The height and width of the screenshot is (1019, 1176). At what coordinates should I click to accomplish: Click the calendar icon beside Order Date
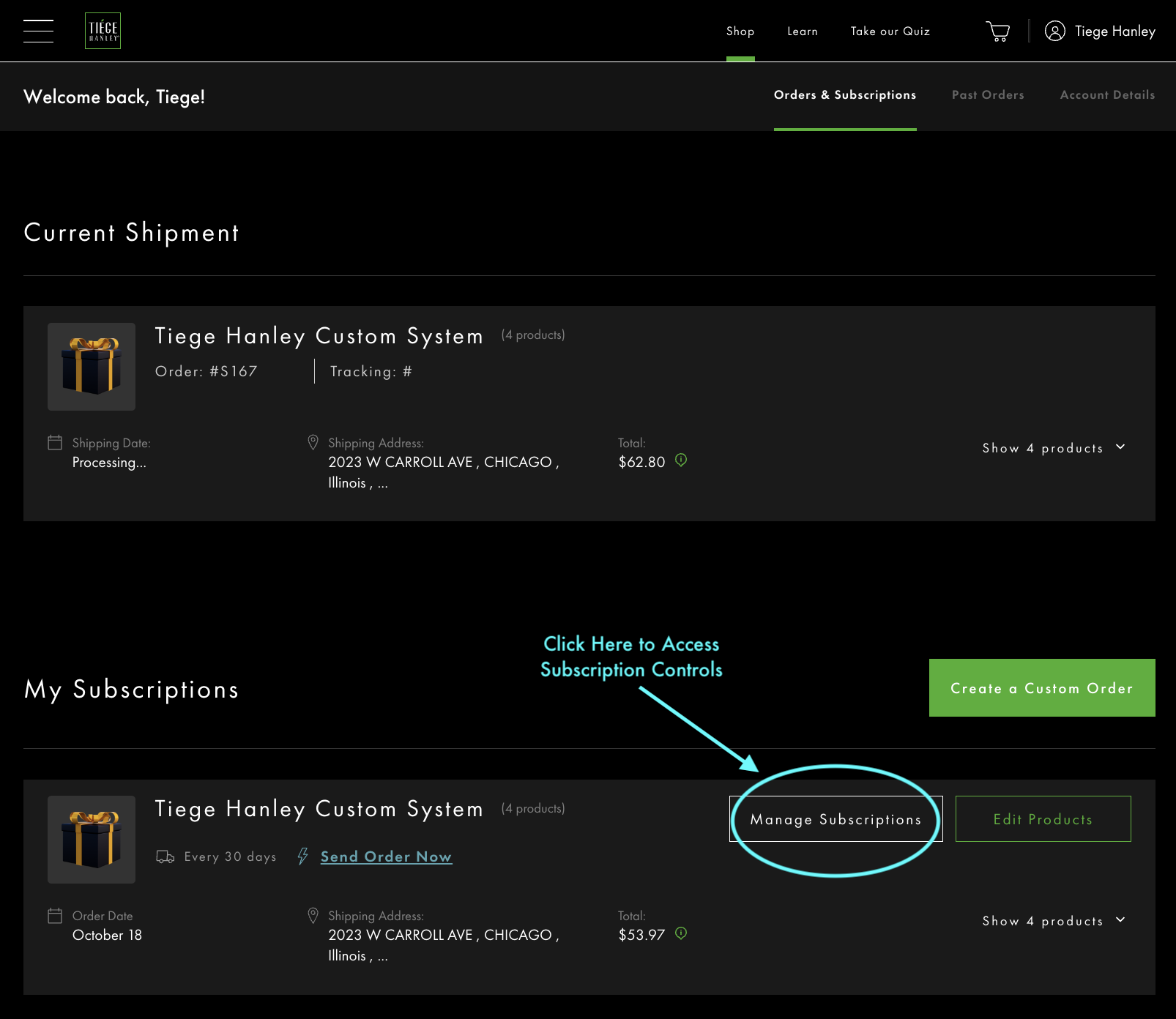(55, 915)
